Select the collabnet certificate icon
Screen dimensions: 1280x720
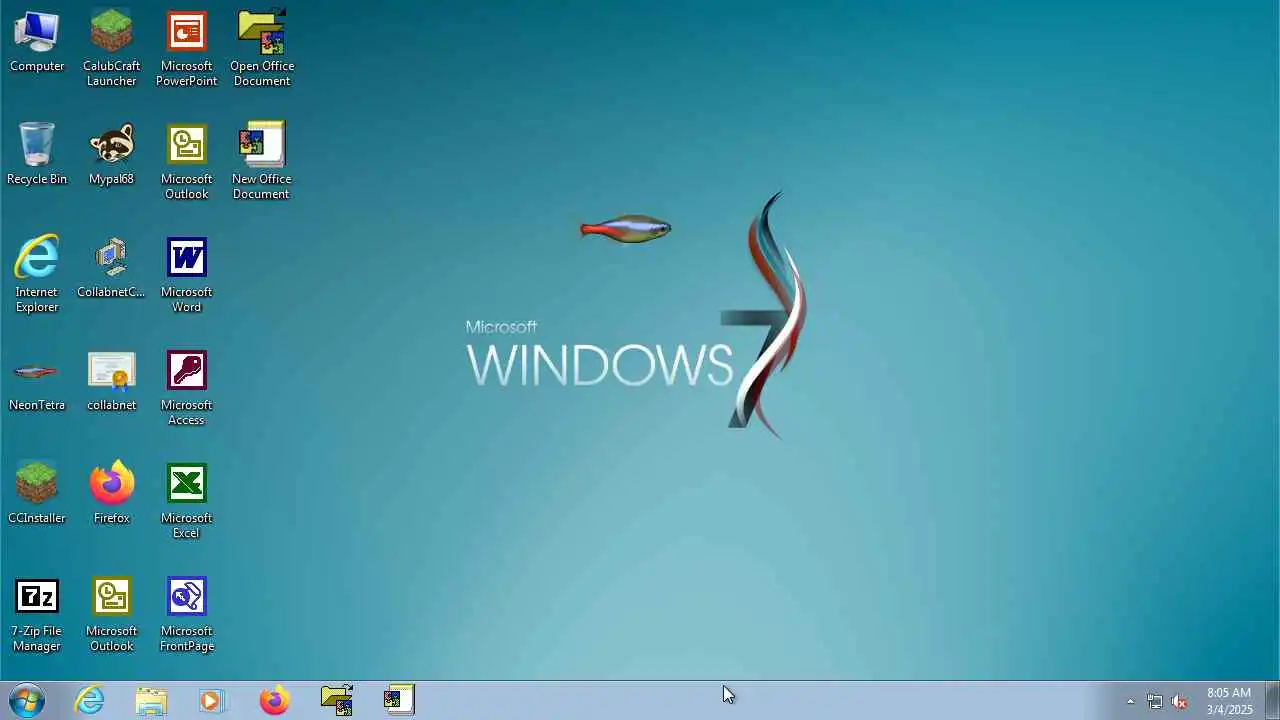click(111, 381)
